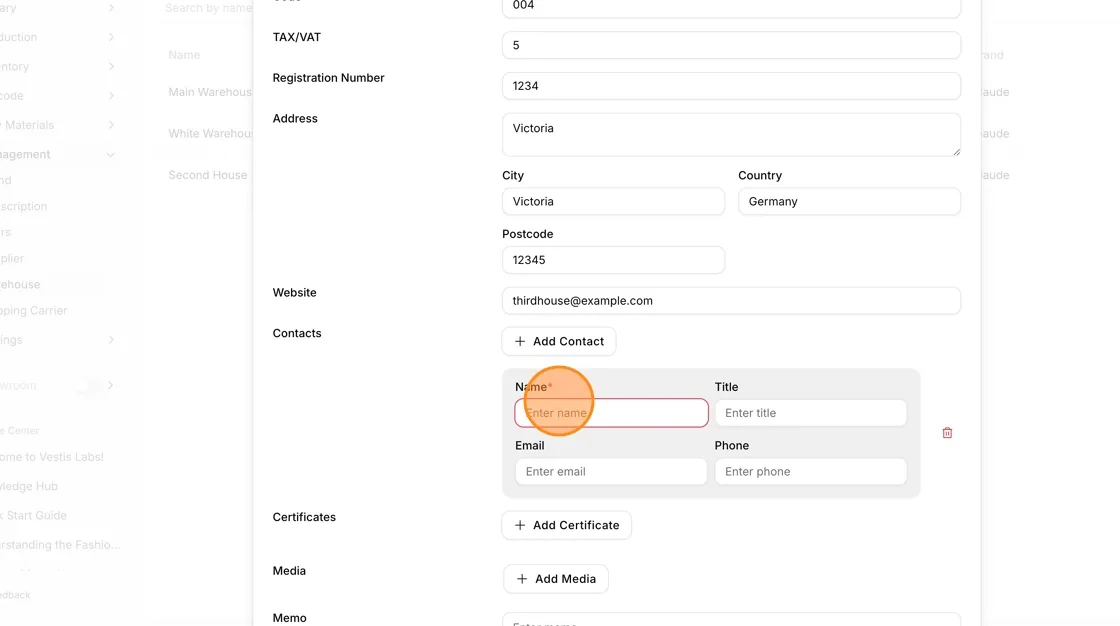Focus the contact Name input field
Viewport: 1120px width, 626px height.
pyautogui.click(x=611, y=413)
